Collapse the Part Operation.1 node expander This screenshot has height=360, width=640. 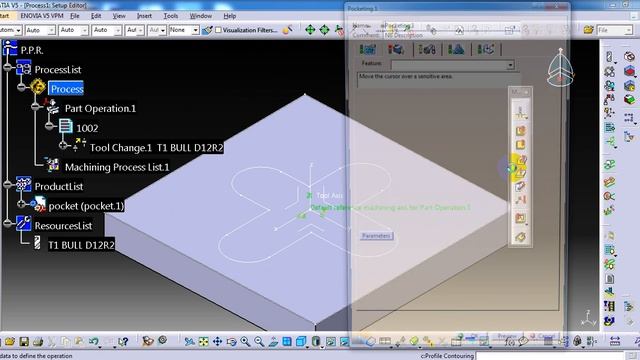pos(36,107)
